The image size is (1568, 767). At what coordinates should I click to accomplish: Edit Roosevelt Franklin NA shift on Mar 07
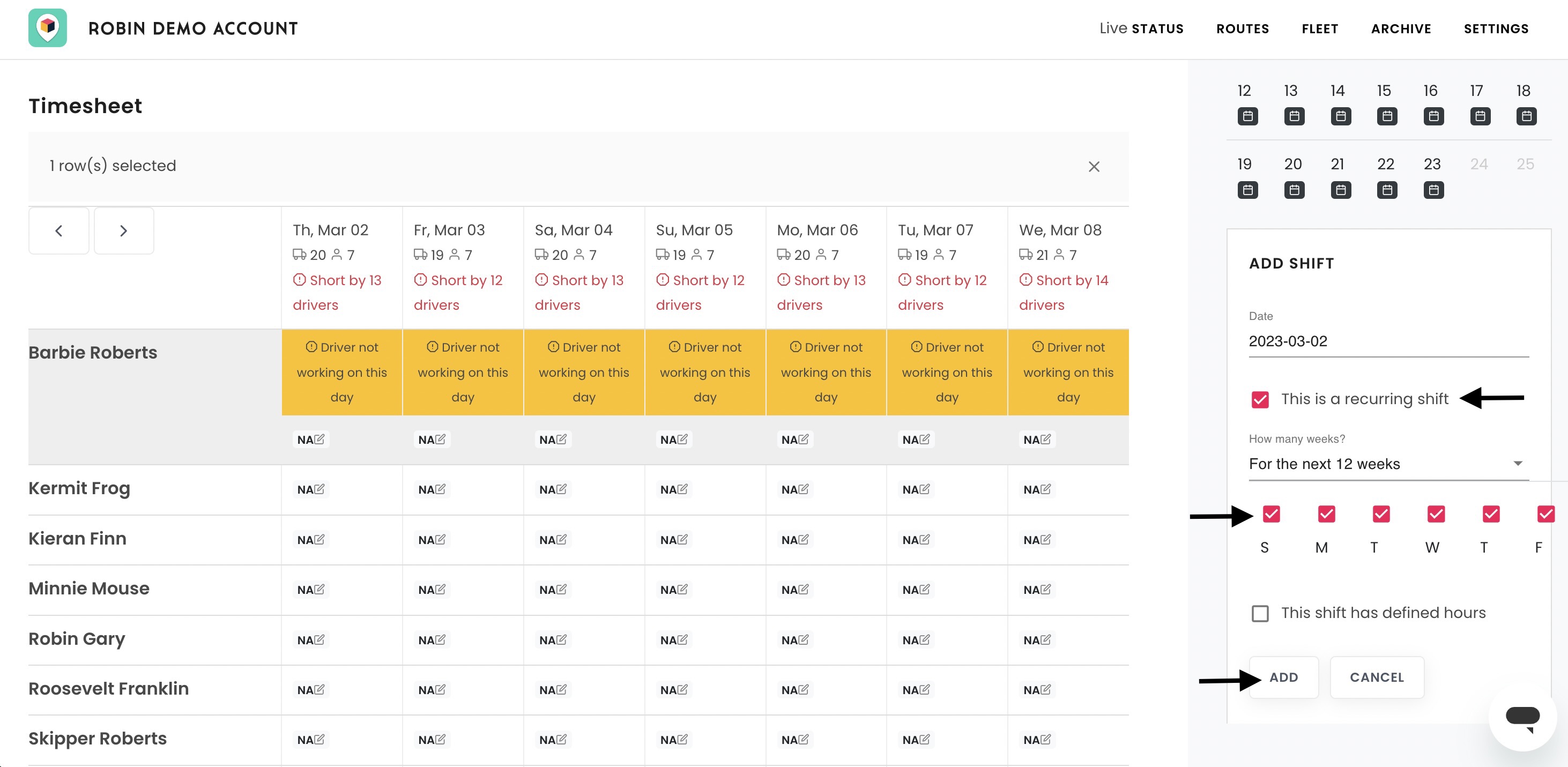pyautogui.click(x=917, y=690)
